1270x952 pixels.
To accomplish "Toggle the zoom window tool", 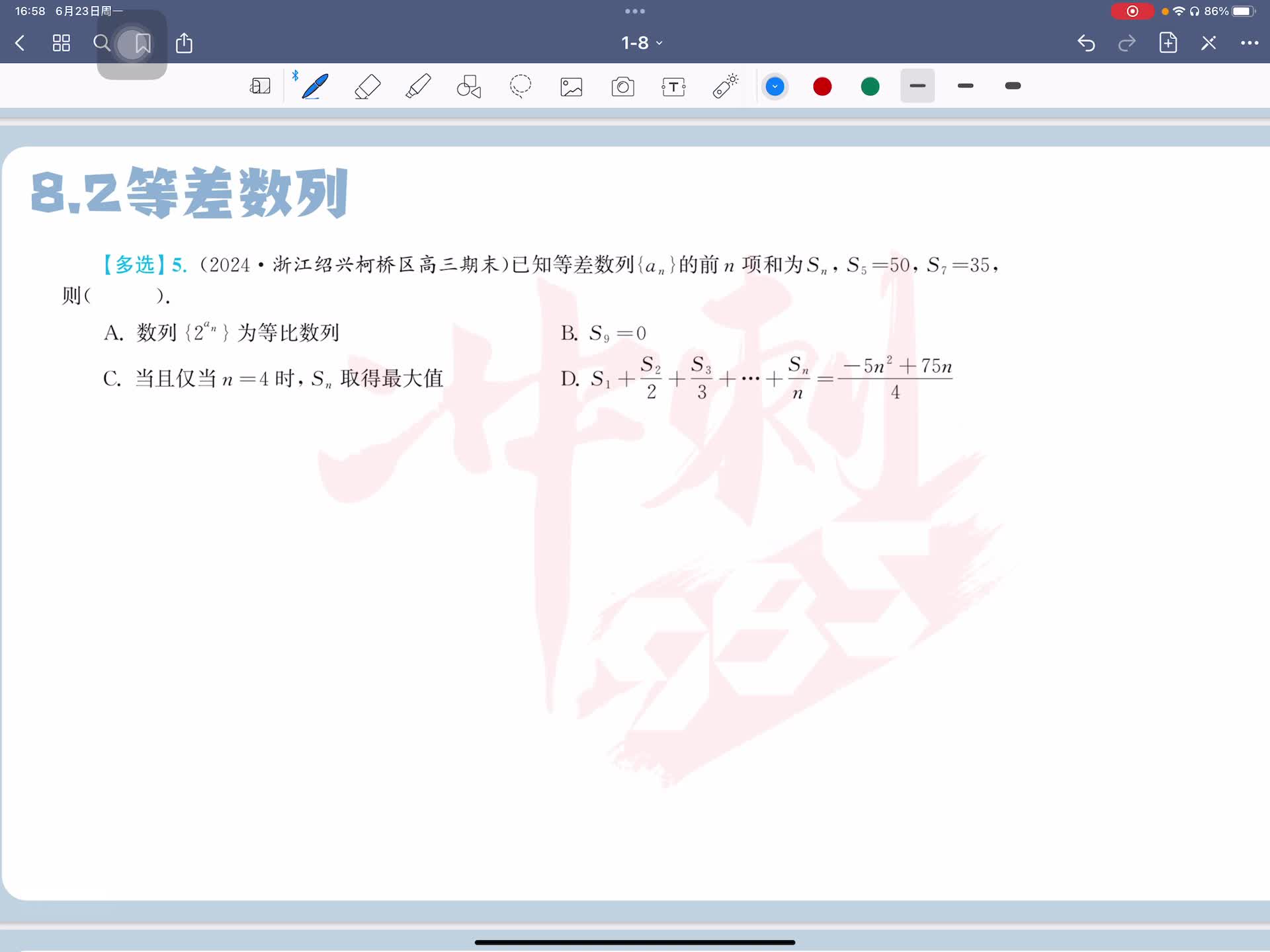I will coord(260,87).
